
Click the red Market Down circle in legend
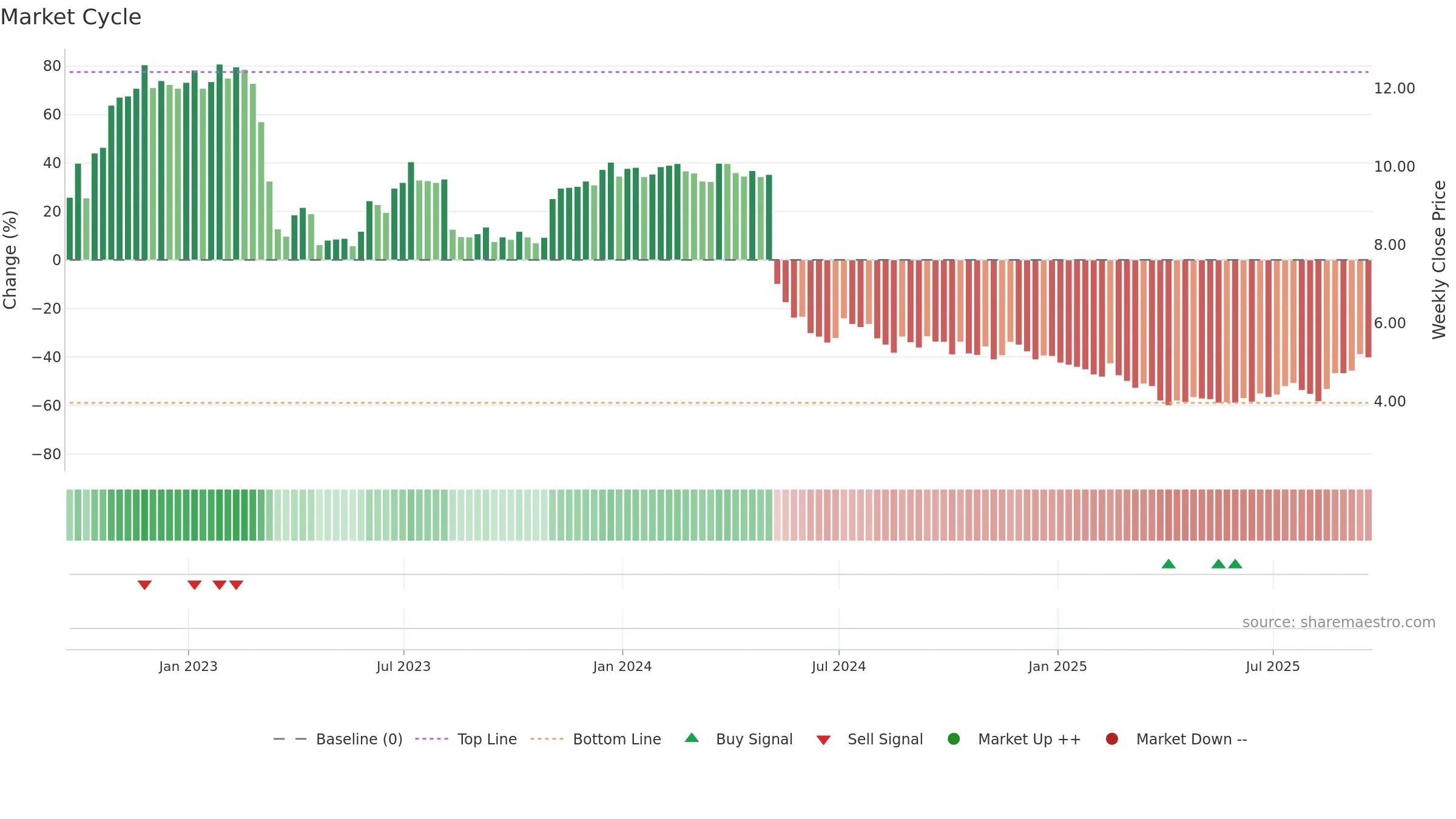pos(1112,739)
